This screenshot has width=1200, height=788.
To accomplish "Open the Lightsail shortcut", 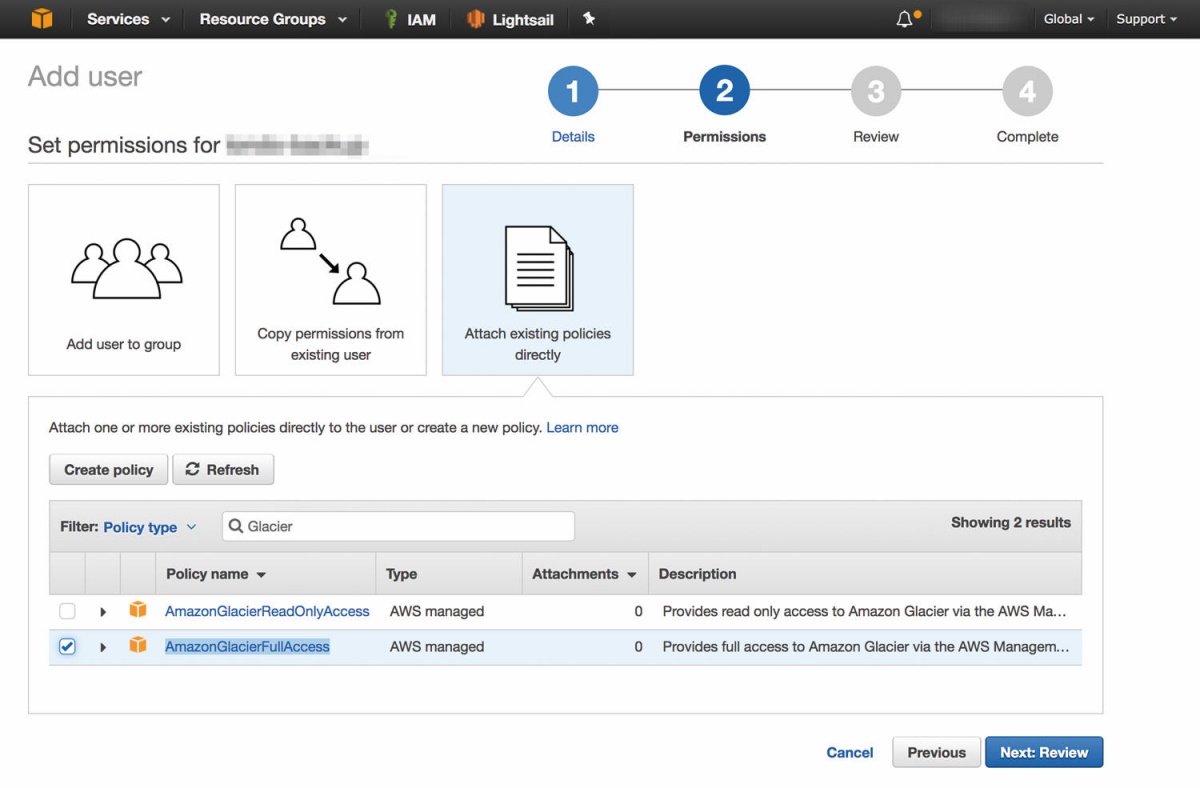I will click(511, 19).
